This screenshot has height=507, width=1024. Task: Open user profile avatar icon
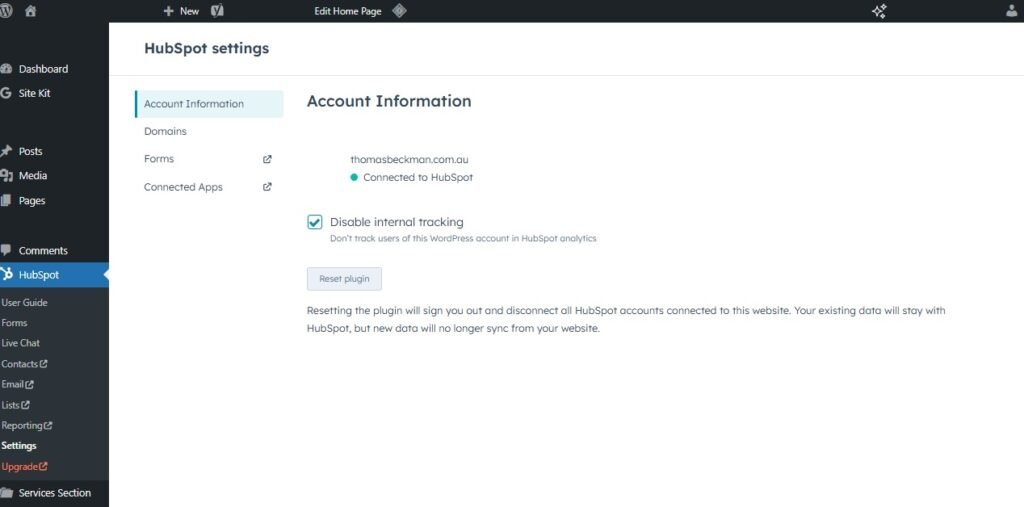pos(1012,11)
